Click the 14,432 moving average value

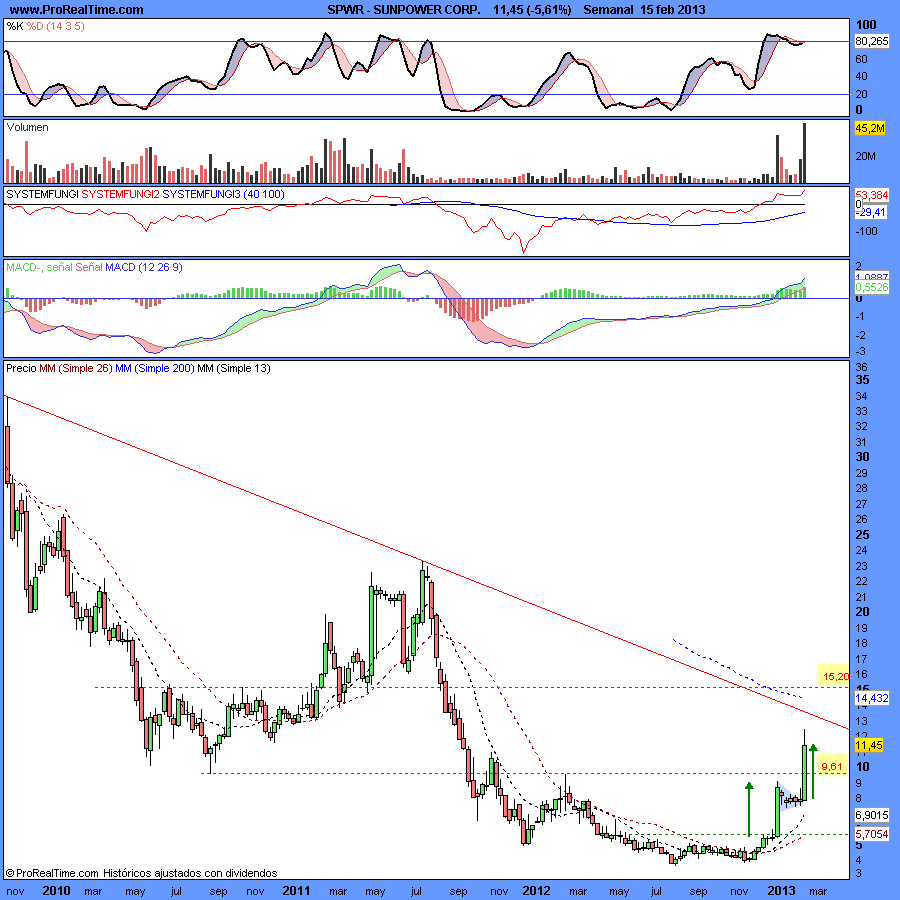click(872, 699)
